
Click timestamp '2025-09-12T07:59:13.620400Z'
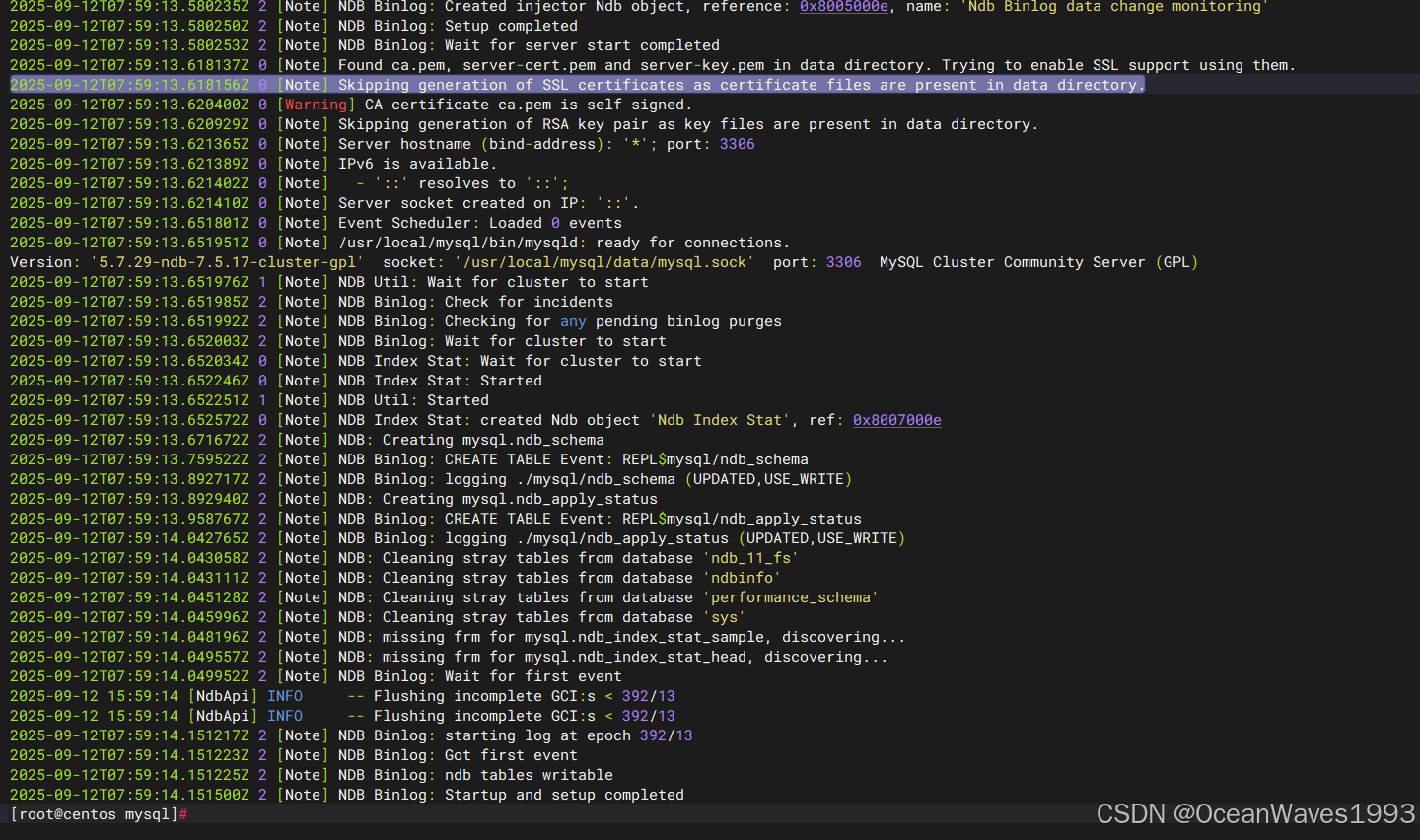coord(129,105)
